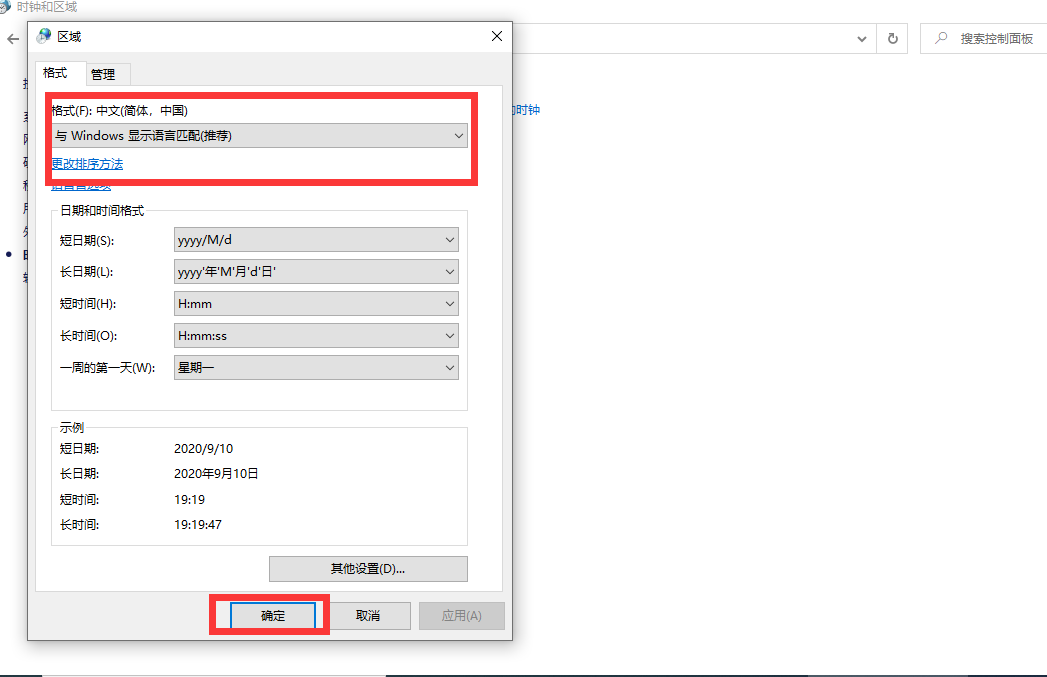Click the 应用 button

click(x=461, y=615)
